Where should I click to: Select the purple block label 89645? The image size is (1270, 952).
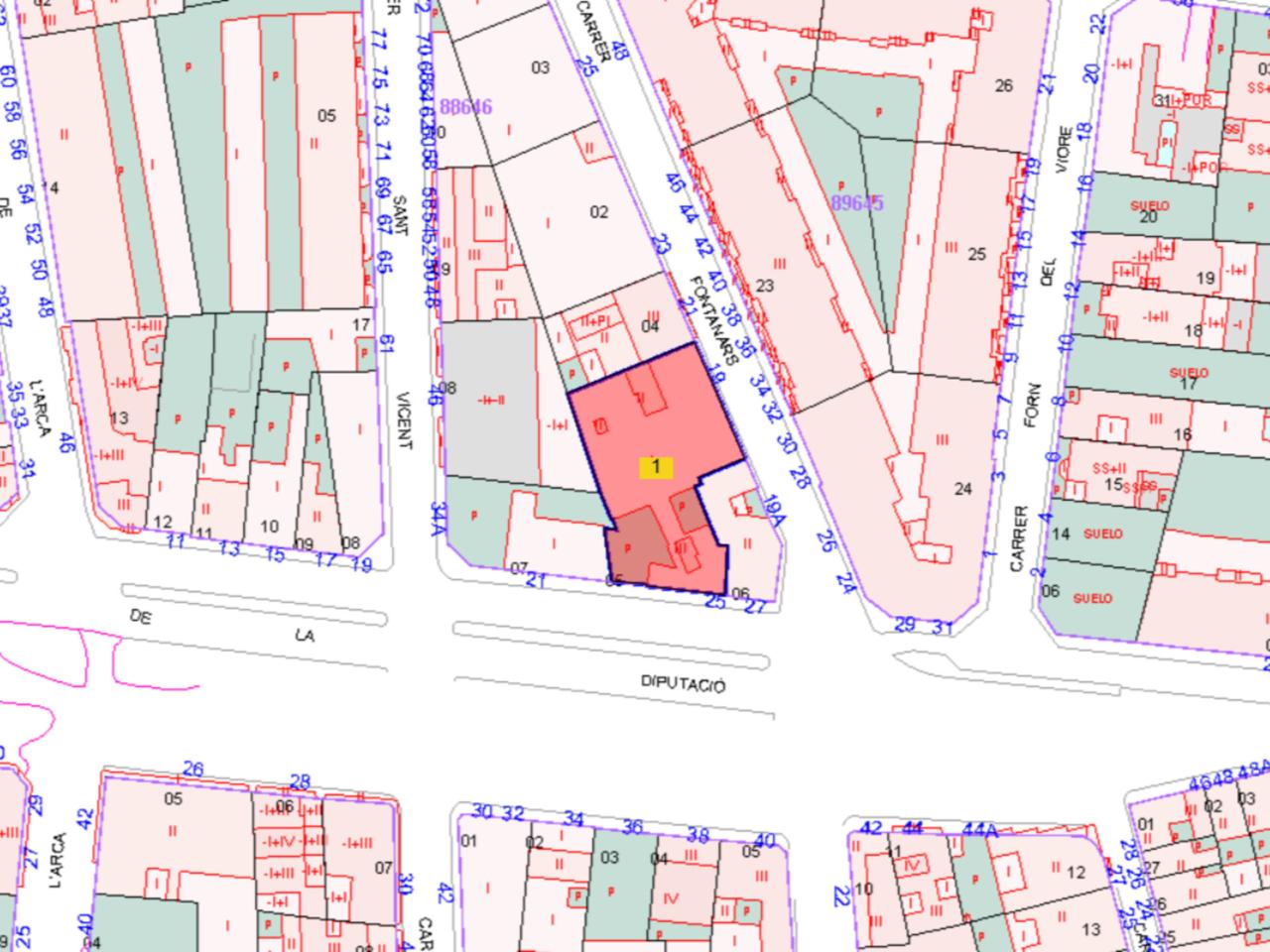[856, 203]
